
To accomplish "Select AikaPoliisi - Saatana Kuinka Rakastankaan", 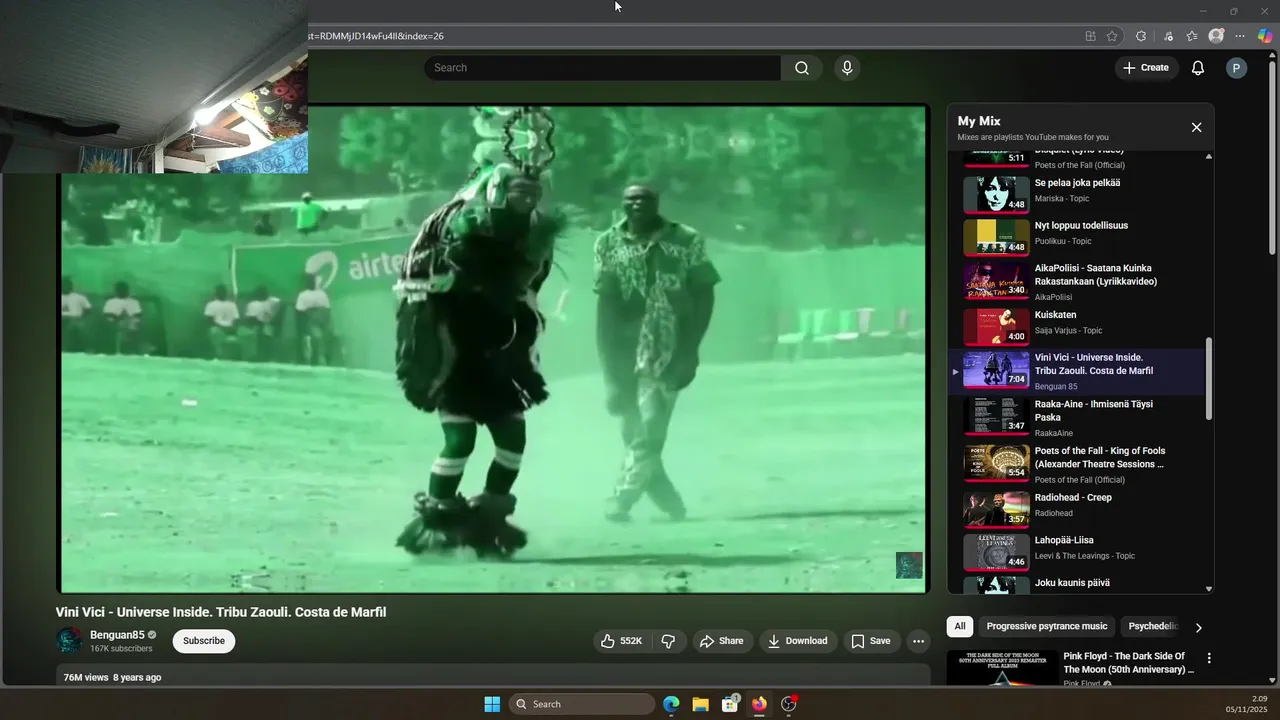I will (1078, 281).
